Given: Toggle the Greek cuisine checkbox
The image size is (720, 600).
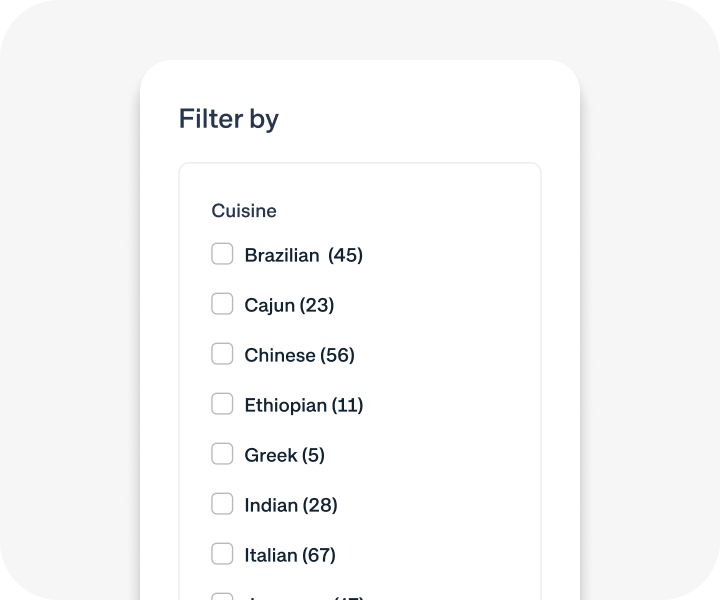Looking at the screenshot, I should (222, 454).
